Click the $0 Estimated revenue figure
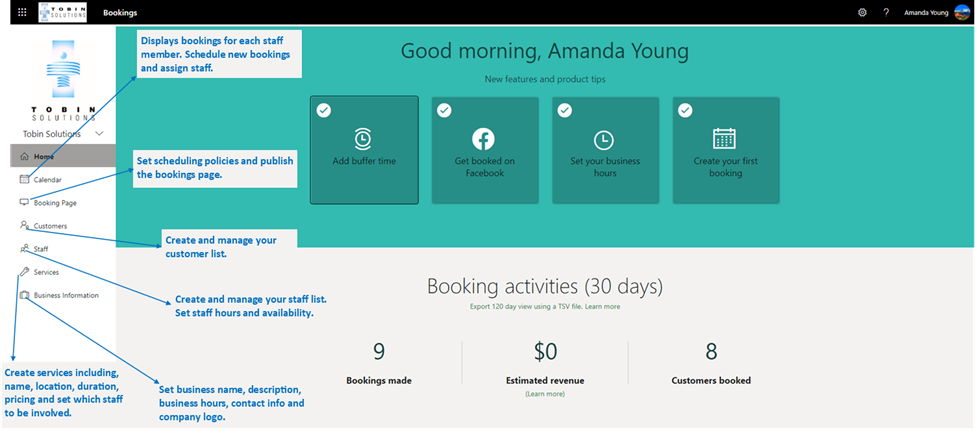Image resolution: width=975 pixels, height=430 pixels. 545,352
